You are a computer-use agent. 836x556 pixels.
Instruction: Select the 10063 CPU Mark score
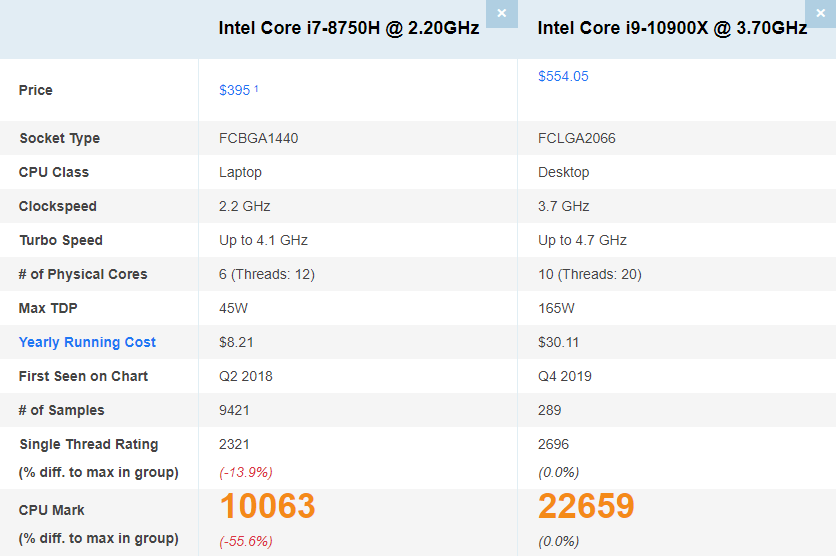[267, 506]
